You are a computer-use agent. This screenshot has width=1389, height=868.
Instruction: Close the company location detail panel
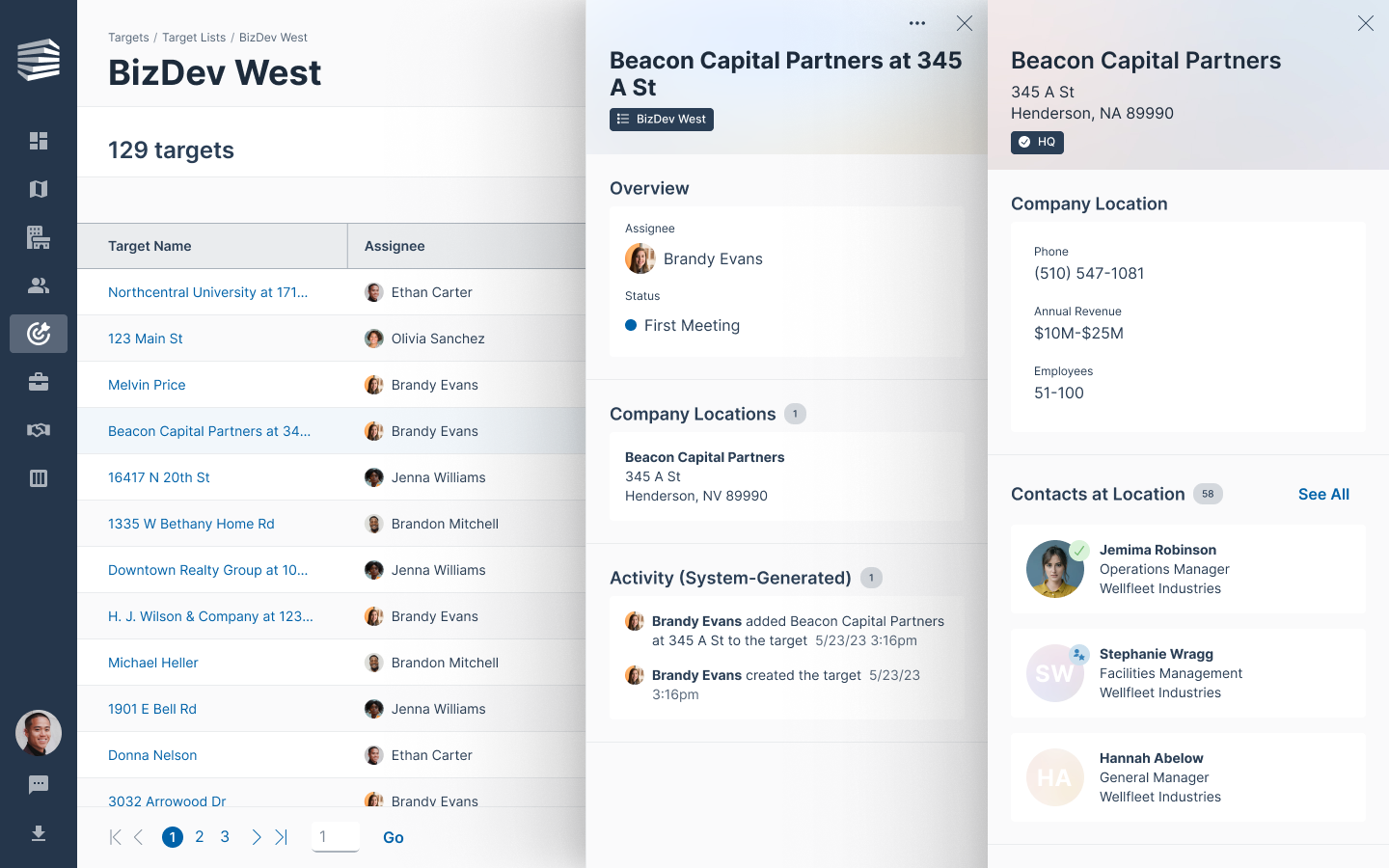1365,23
